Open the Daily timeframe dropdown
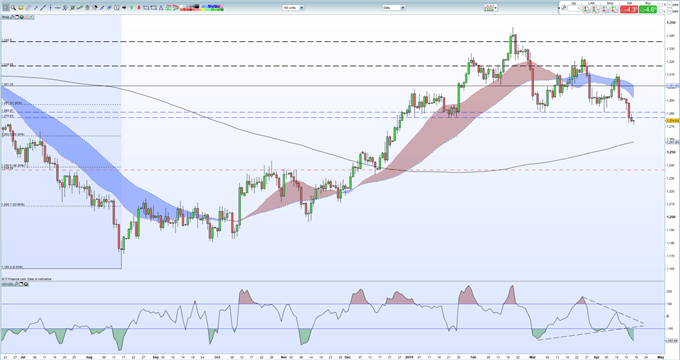680x360 pixels. coord(402,7)
